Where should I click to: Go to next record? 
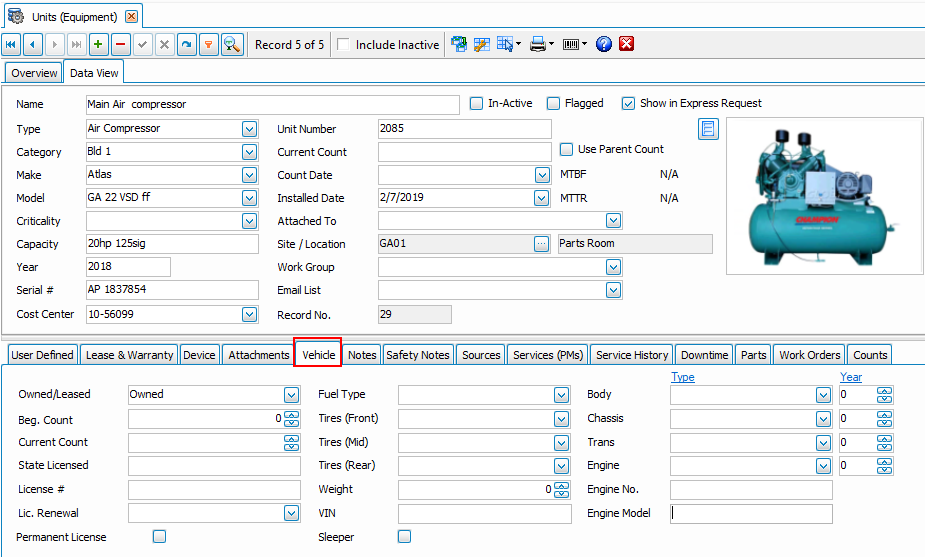[x=55, y=44]
